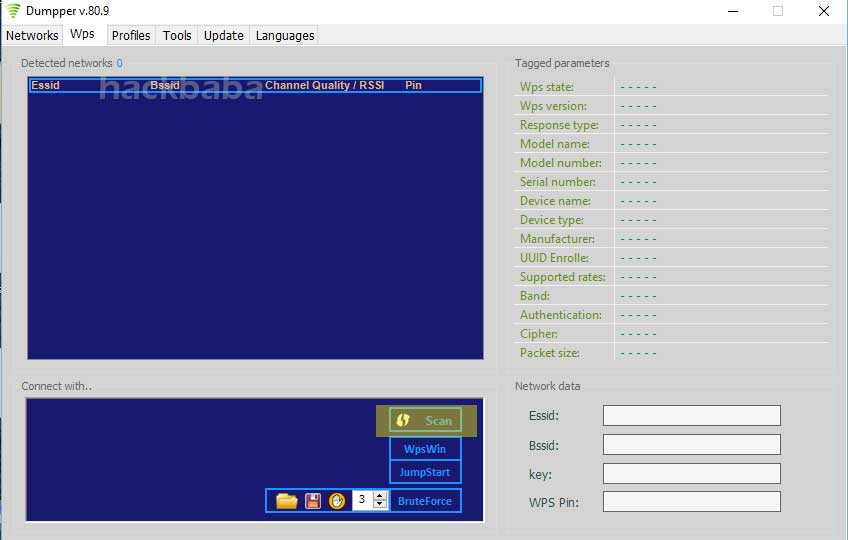Image resolution: width=848 pixels, height=540 pixels.
Task: Decrease the BruteForce counter with down arrow
Action: (380, 505)
